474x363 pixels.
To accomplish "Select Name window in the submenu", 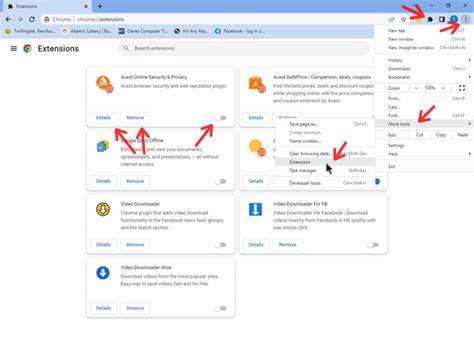I will (x=325, y=141).
